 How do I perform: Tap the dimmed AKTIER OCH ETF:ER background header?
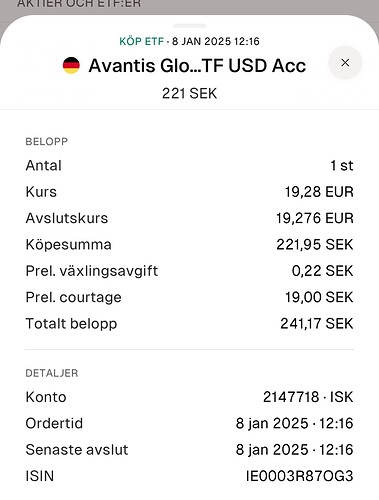[79, 4]
